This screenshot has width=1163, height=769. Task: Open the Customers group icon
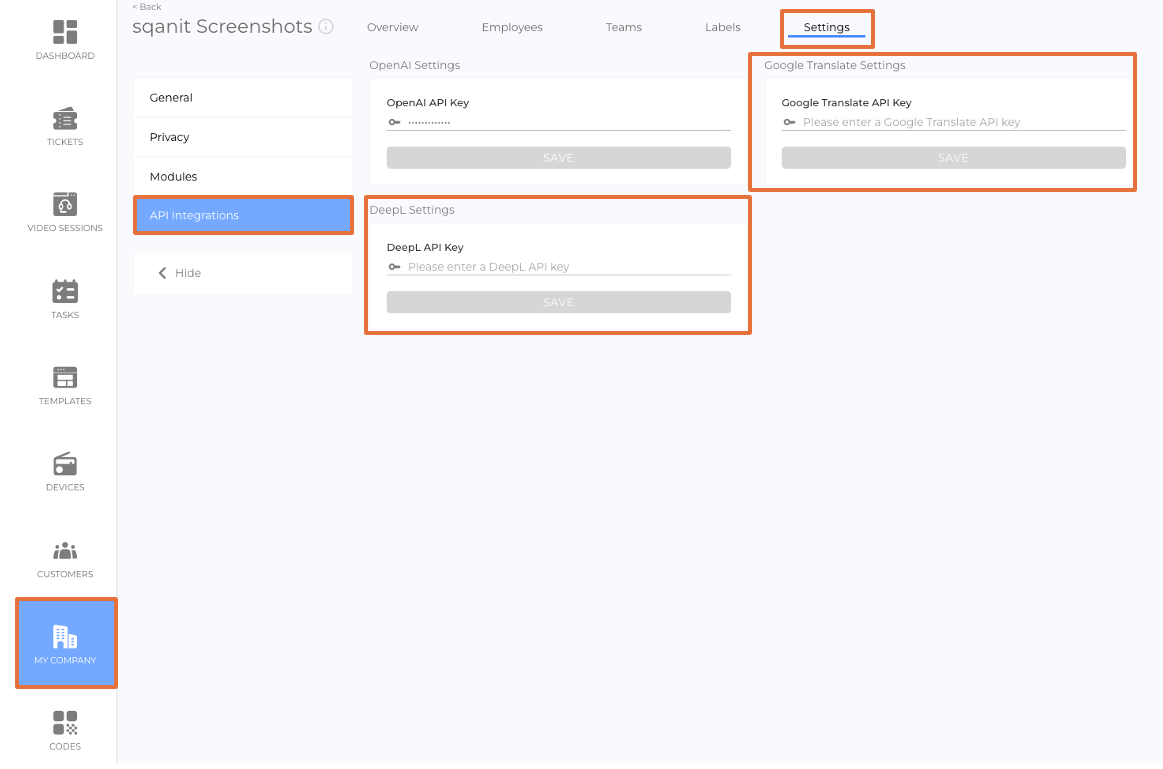(65, 551)
